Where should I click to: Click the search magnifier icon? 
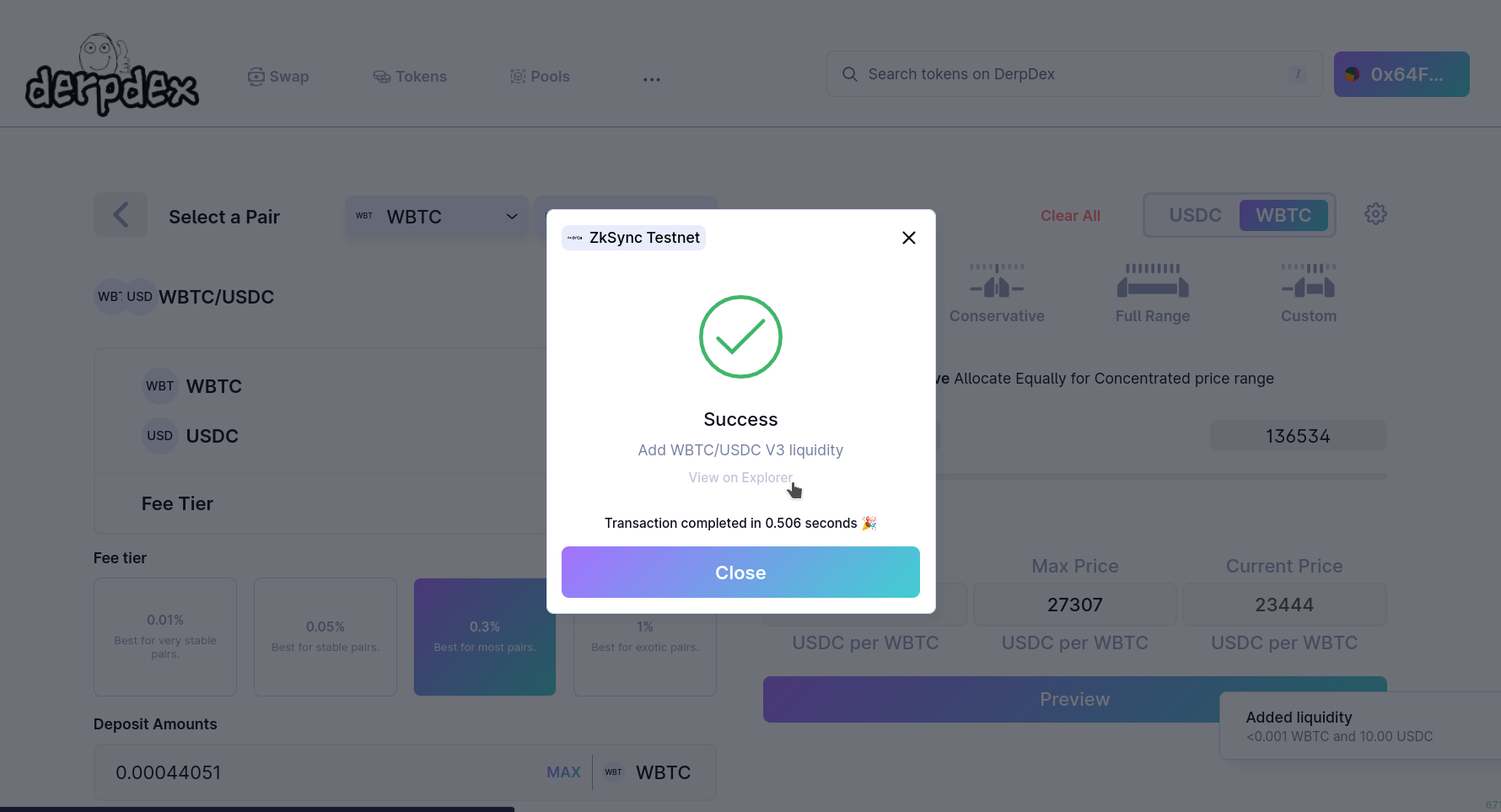pos(849,74)
